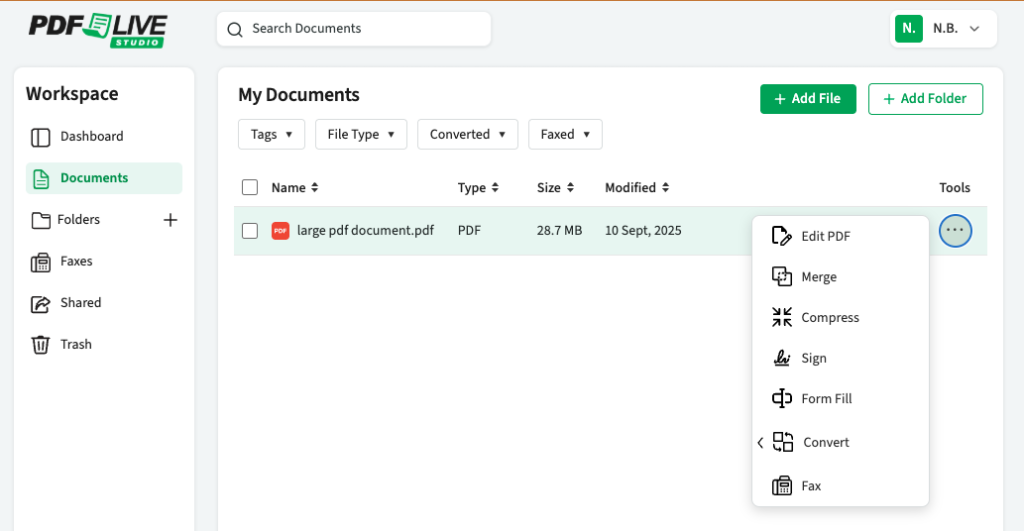Click the Fax machine icon in tools menu
Screen dimensions: 1024x531
pyautogui.click(x=782, y=486)
